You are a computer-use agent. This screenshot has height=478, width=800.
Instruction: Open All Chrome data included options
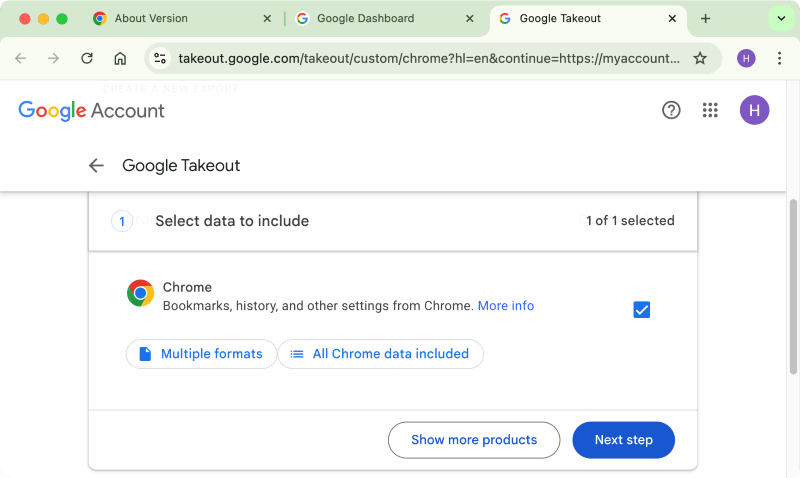pos(381,354)
